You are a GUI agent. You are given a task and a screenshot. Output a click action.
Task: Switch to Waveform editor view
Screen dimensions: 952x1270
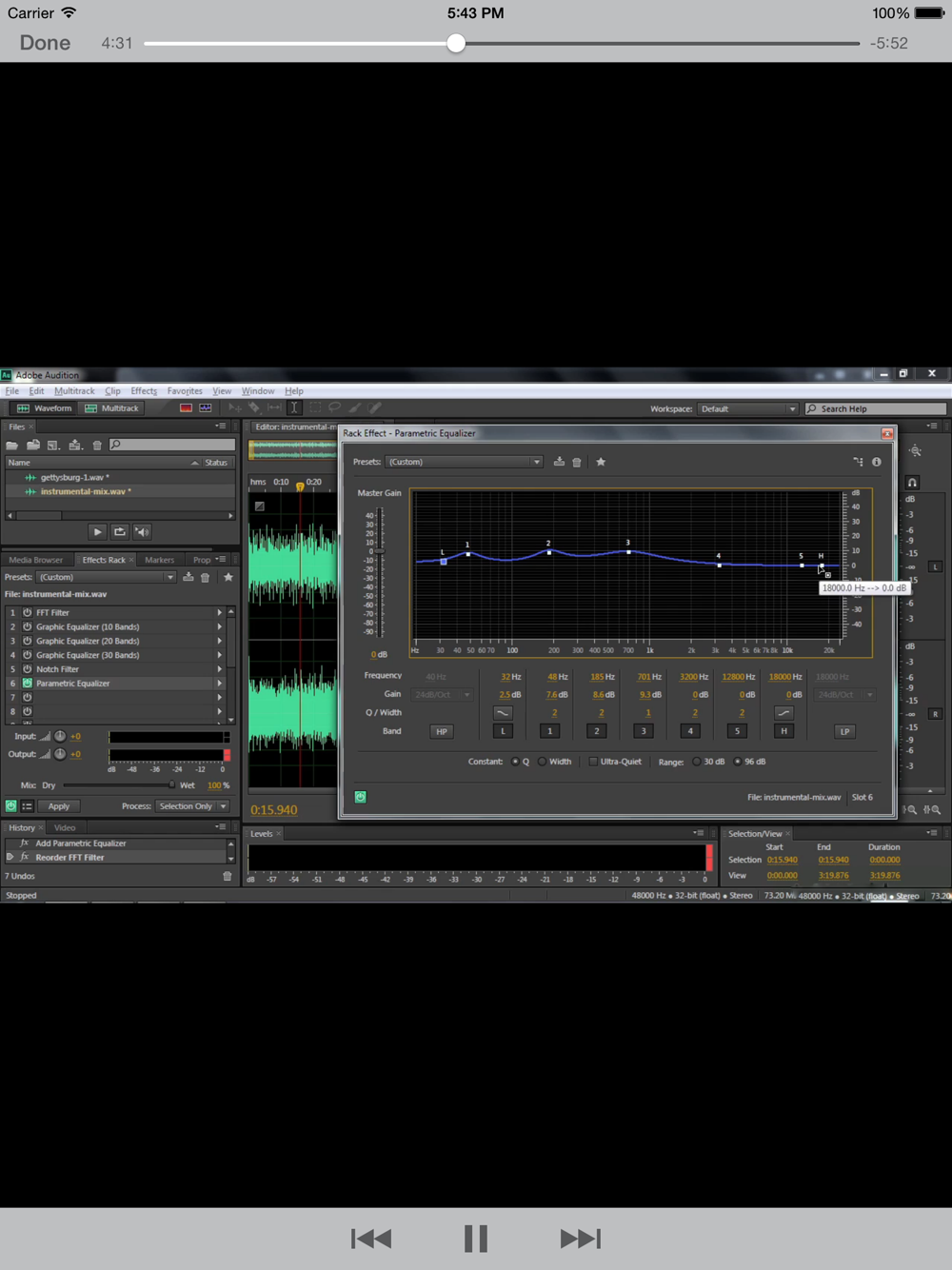[x=44, y=408]
